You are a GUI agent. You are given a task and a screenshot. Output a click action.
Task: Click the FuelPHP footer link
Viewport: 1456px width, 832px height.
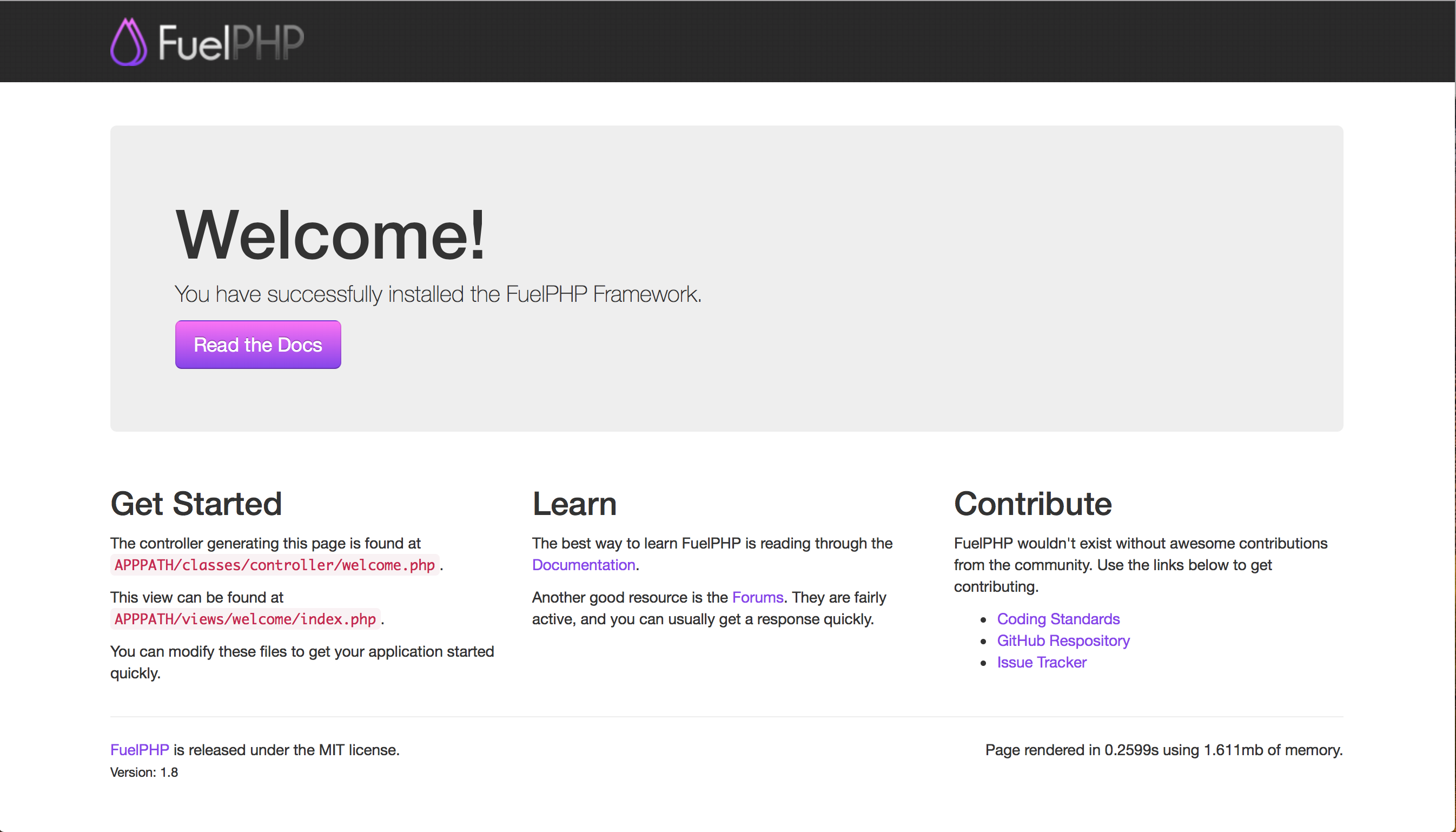point(139,749)
